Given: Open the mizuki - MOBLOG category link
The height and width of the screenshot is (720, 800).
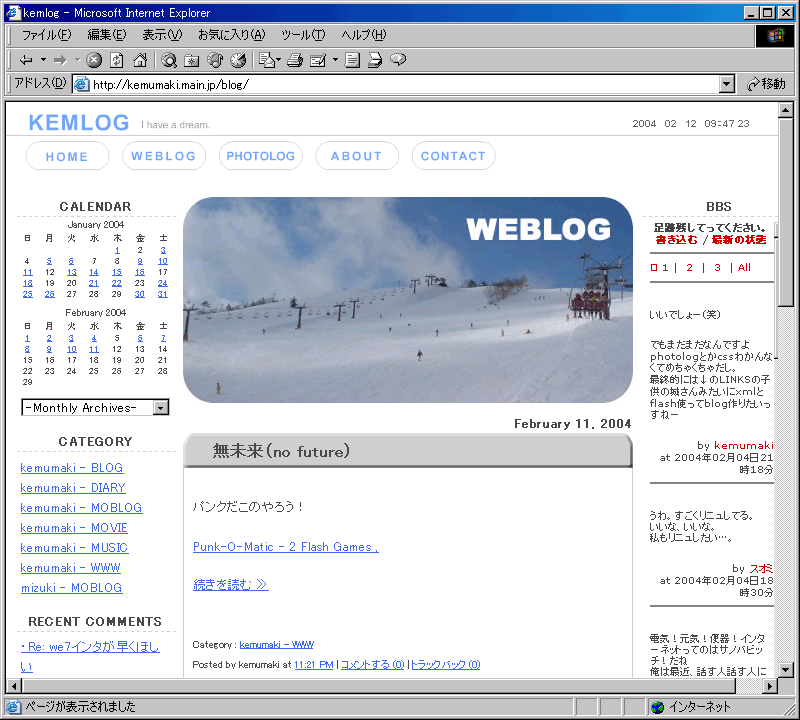Looking at the screenshot, I should point(71,588).
